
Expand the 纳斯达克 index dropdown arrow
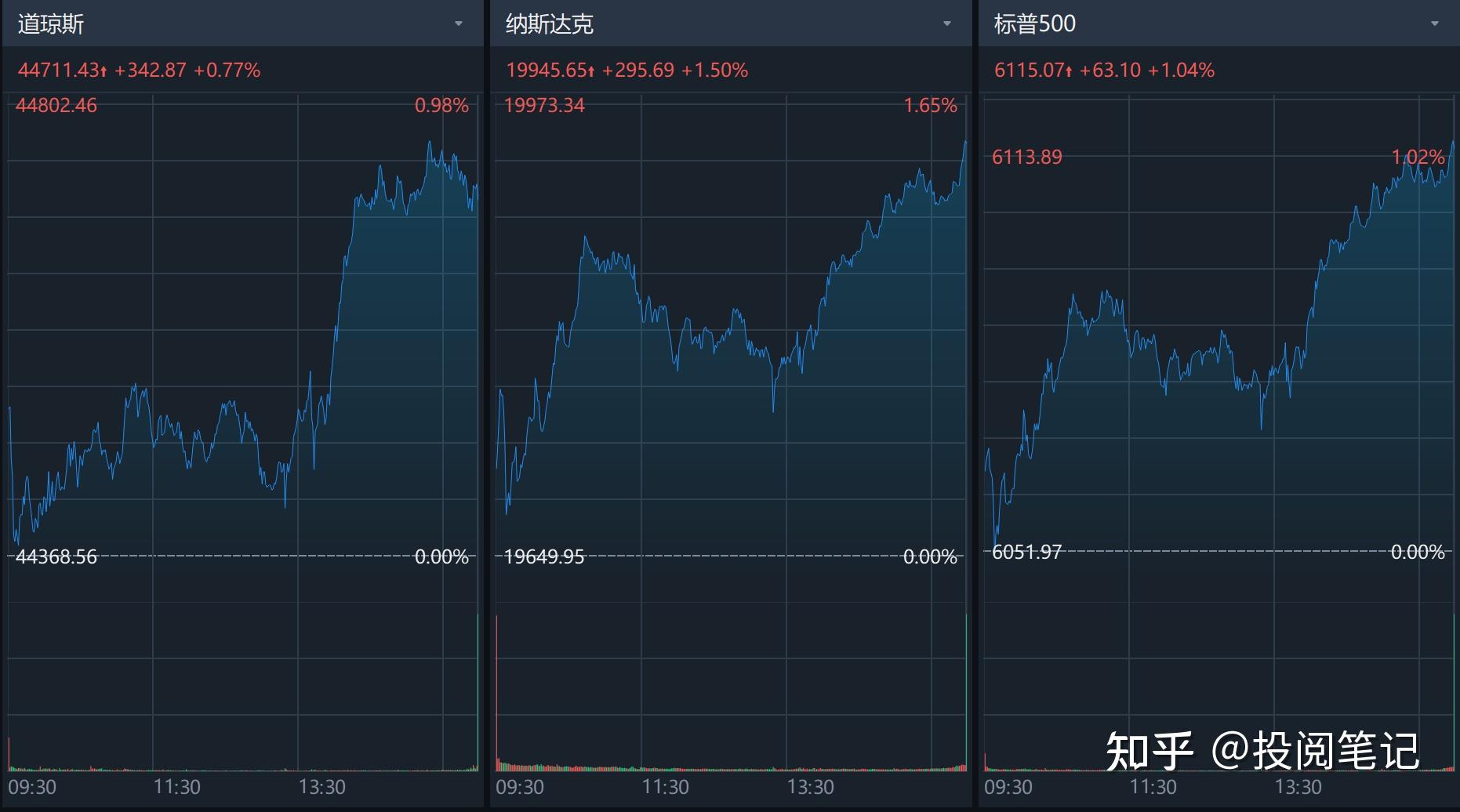(946, 24)
